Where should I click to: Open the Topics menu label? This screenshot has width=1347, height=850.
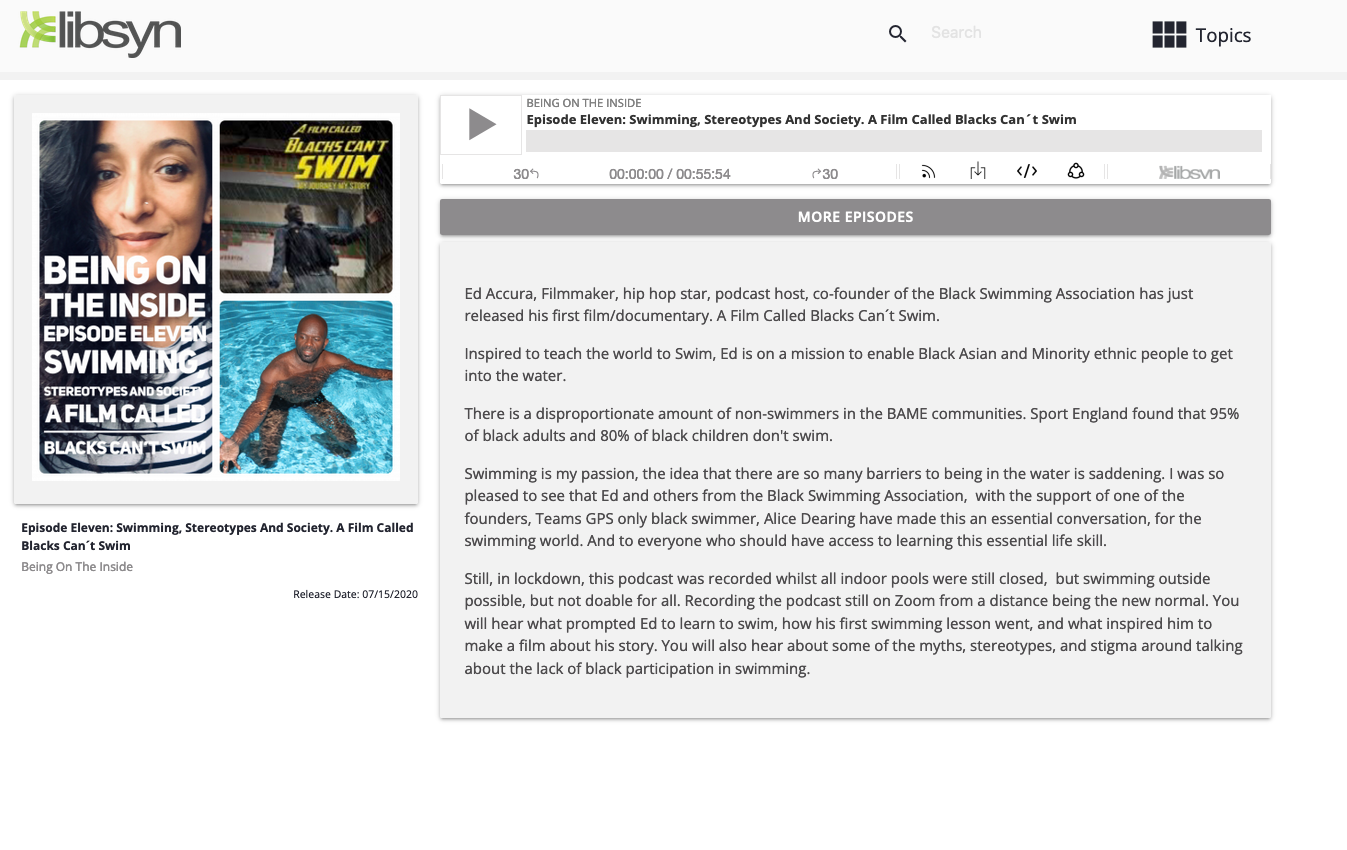click(x=1223, y=35)
